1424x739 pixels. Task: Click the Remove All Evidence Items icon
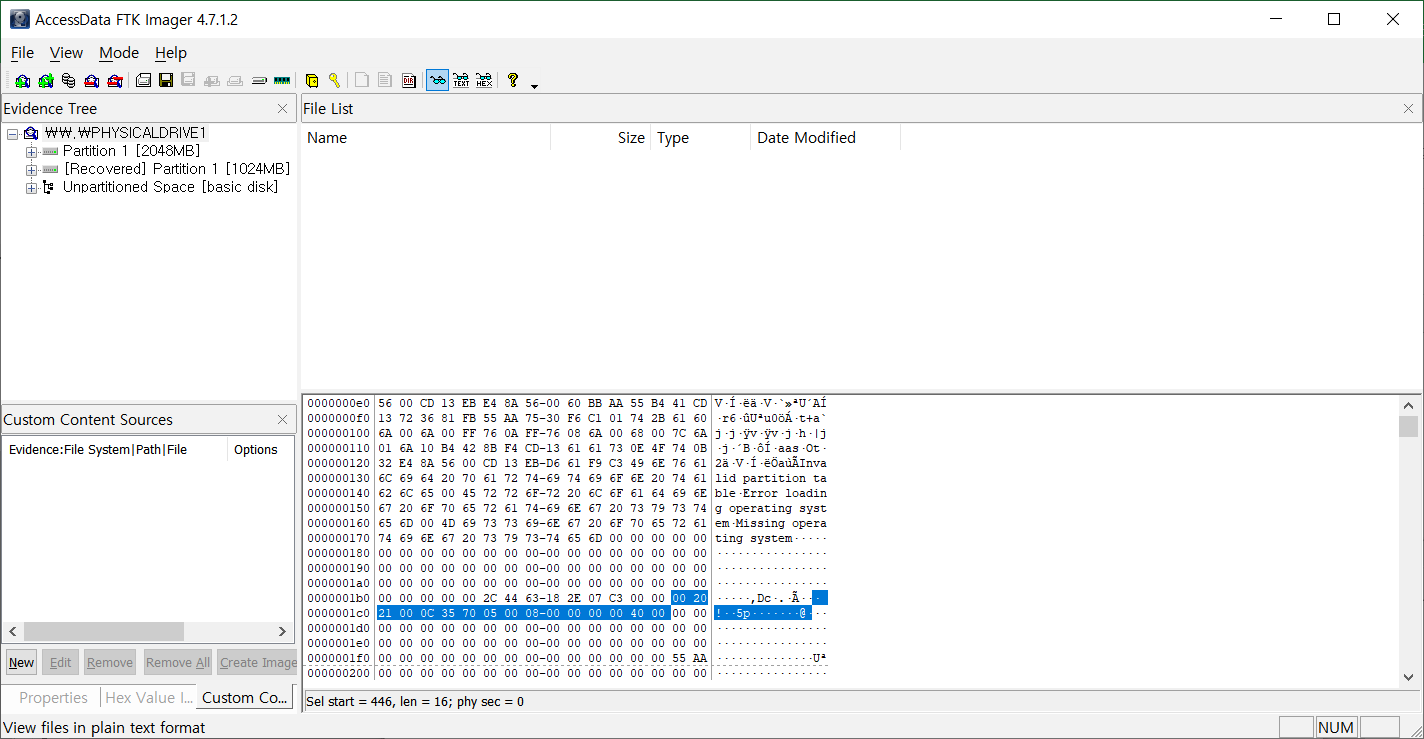(x=114, y=81)
